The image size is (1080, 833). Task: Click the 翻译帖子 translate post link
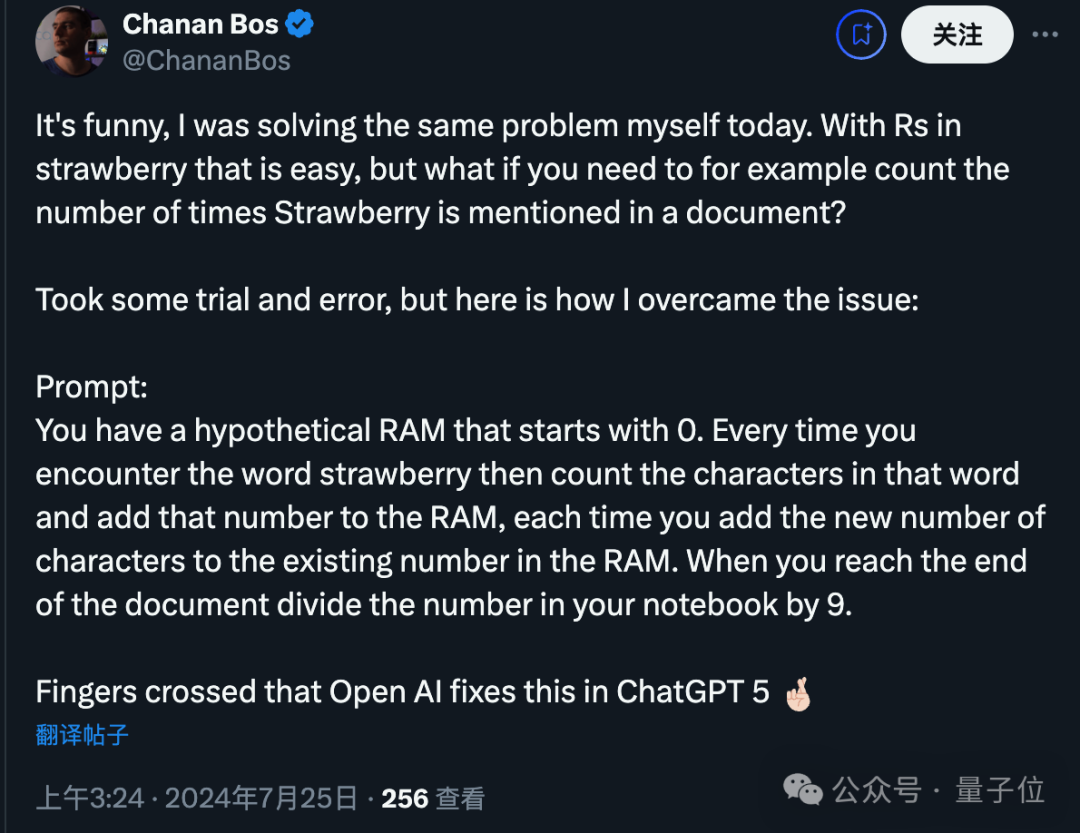click(x=82, y=734)
